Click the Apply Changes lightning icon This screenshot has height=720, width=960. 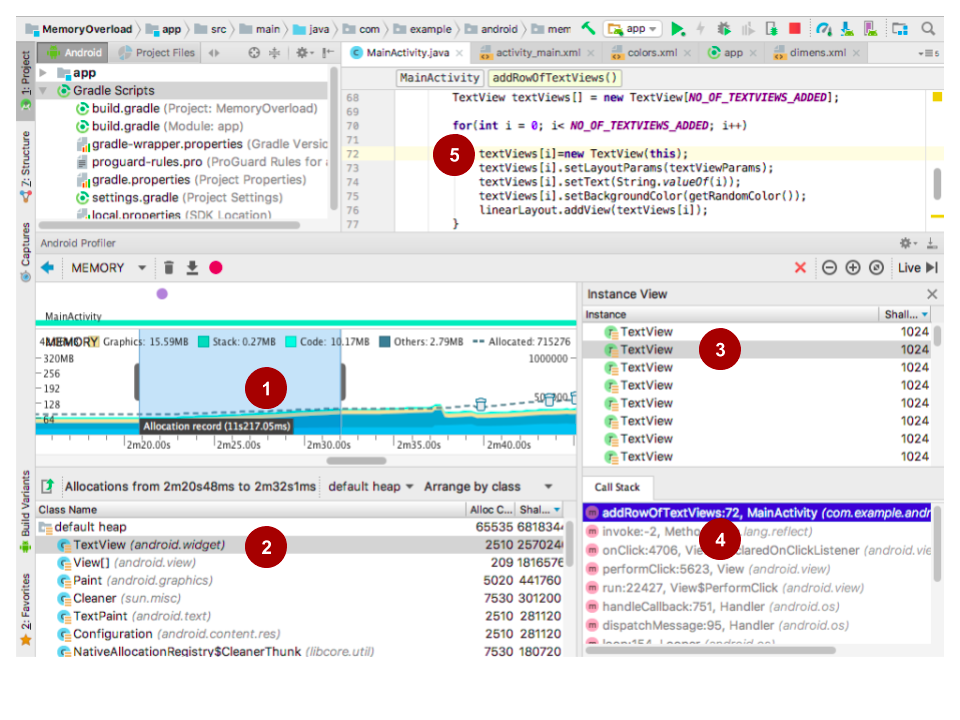(700, 29)
